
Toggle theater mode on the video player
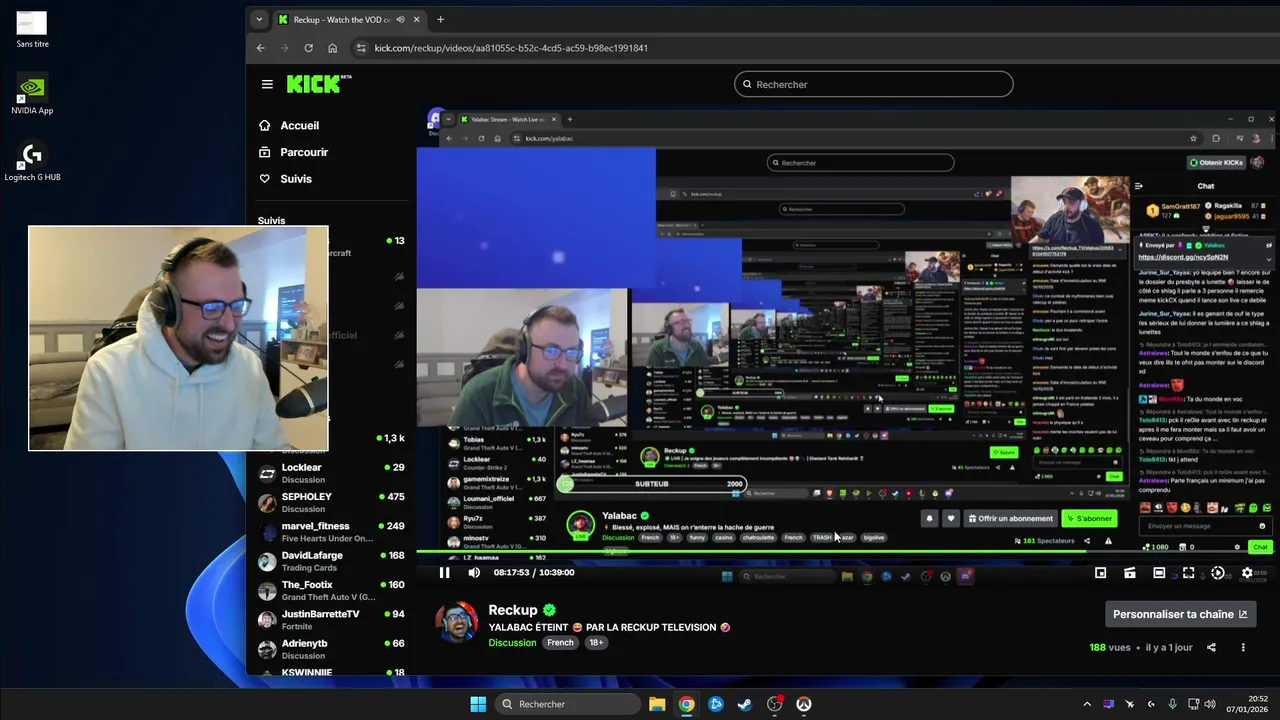click(1159, 573)
